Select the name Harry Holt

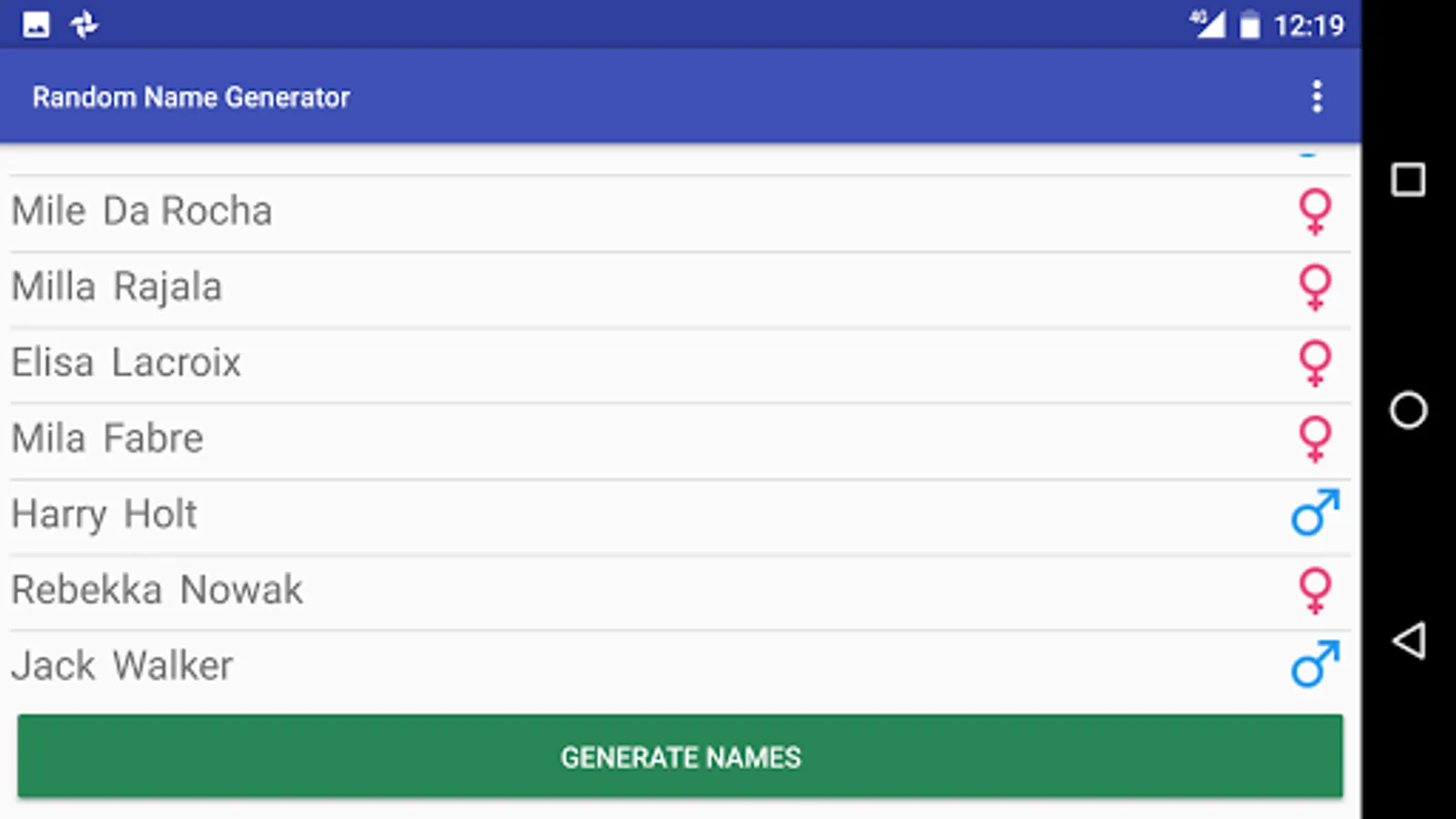104,513
